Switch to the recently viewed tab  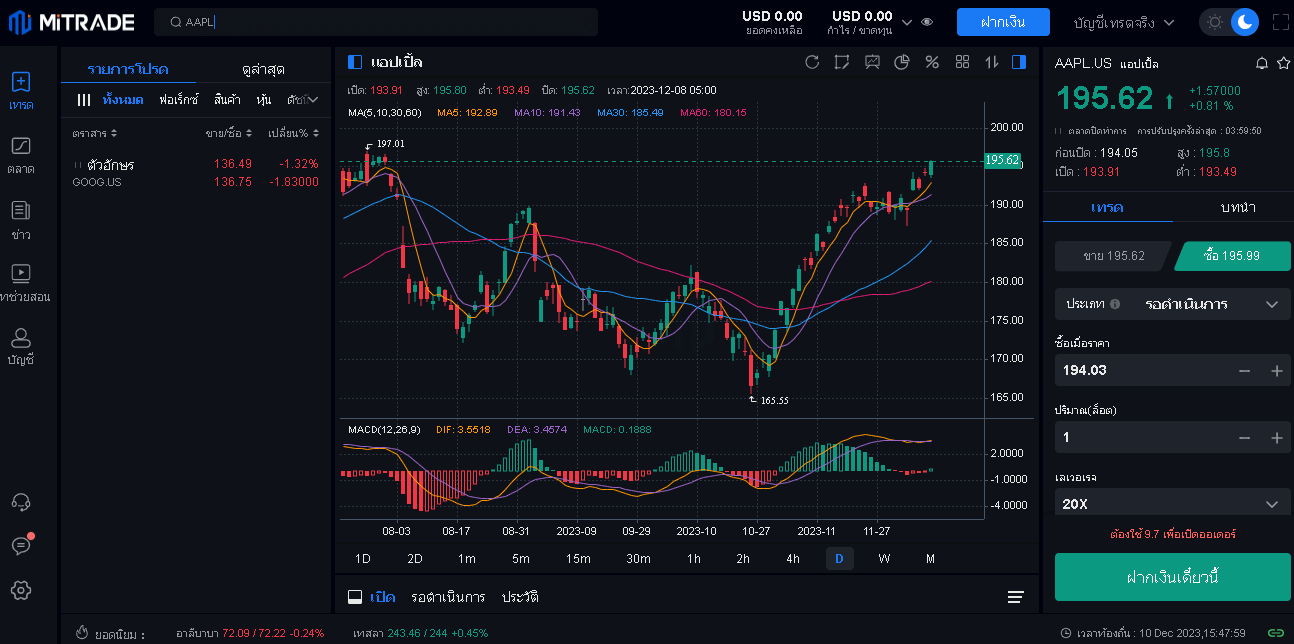(x=263, y=69)
